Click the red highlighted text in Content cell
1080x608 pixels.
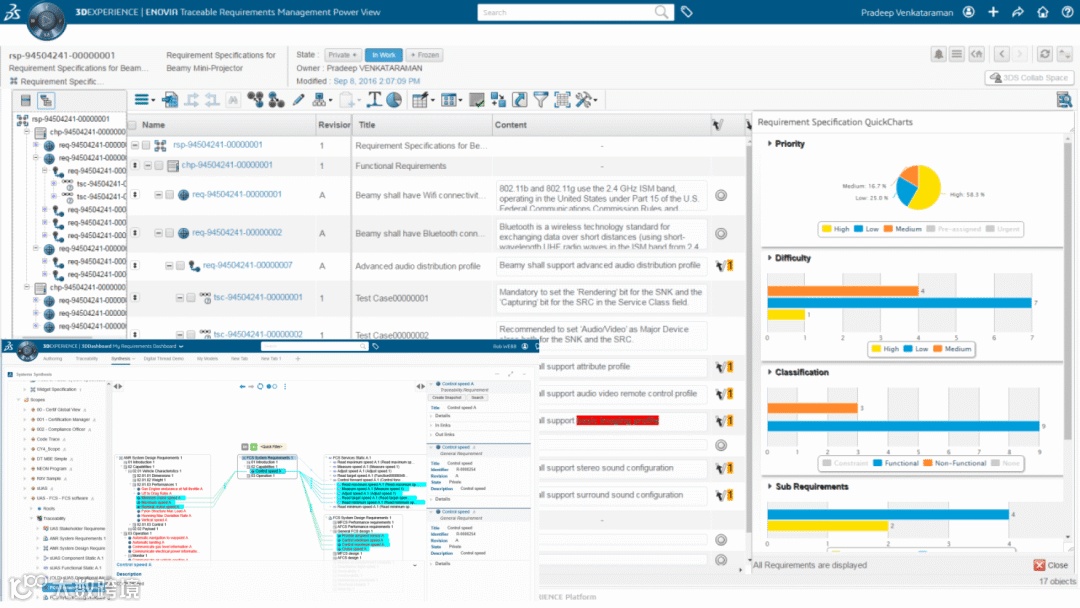(x=617, y=421)
